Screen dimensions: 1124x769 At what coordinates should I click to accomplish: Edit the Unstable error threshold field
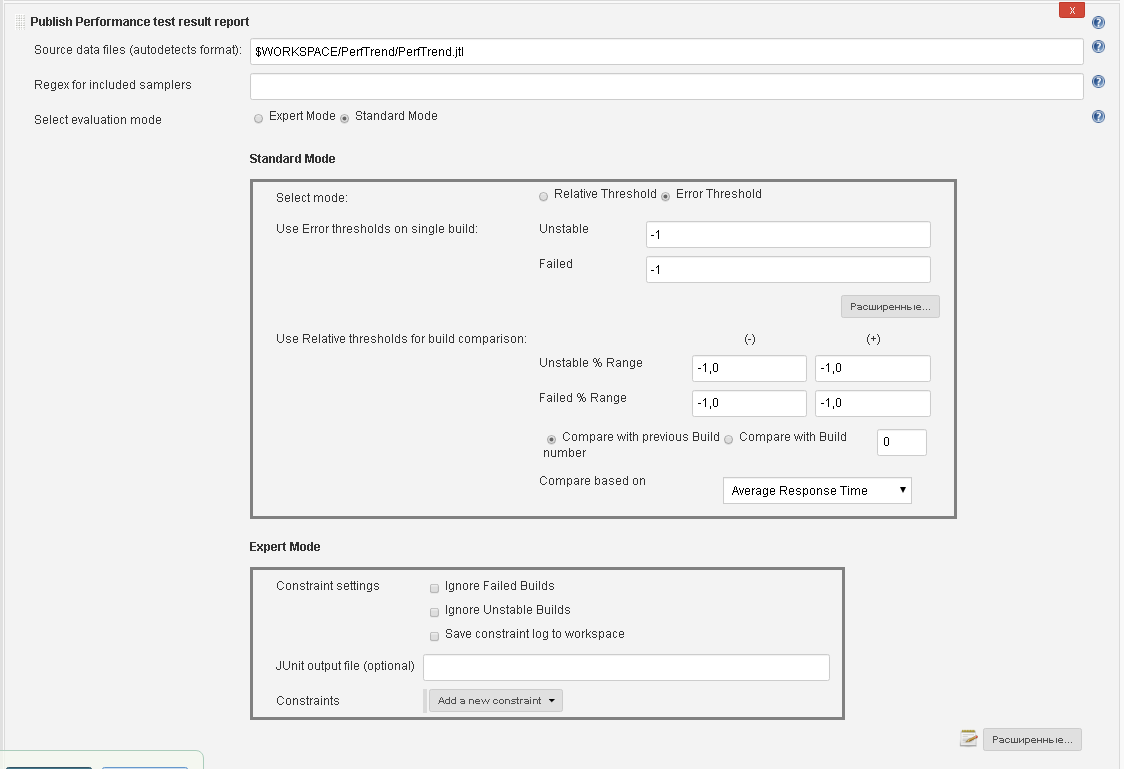point(788,234)
